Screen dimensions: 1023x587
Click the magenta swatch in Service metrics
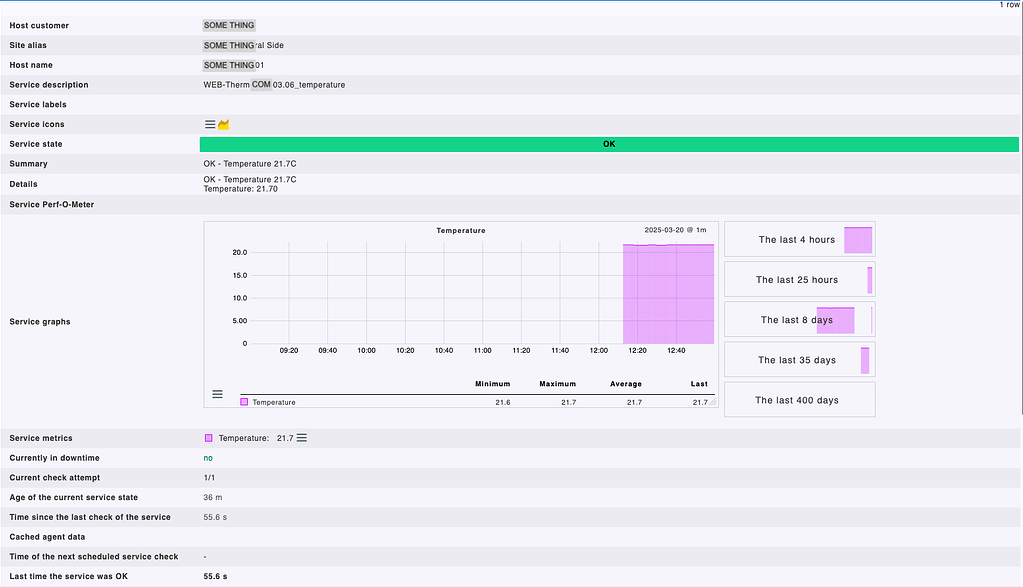tap(209, 438)
